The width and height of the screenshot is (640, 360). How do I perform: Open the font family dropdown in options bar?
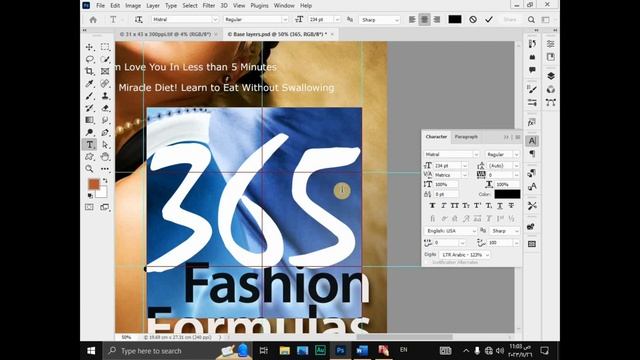tap(215, 20)
